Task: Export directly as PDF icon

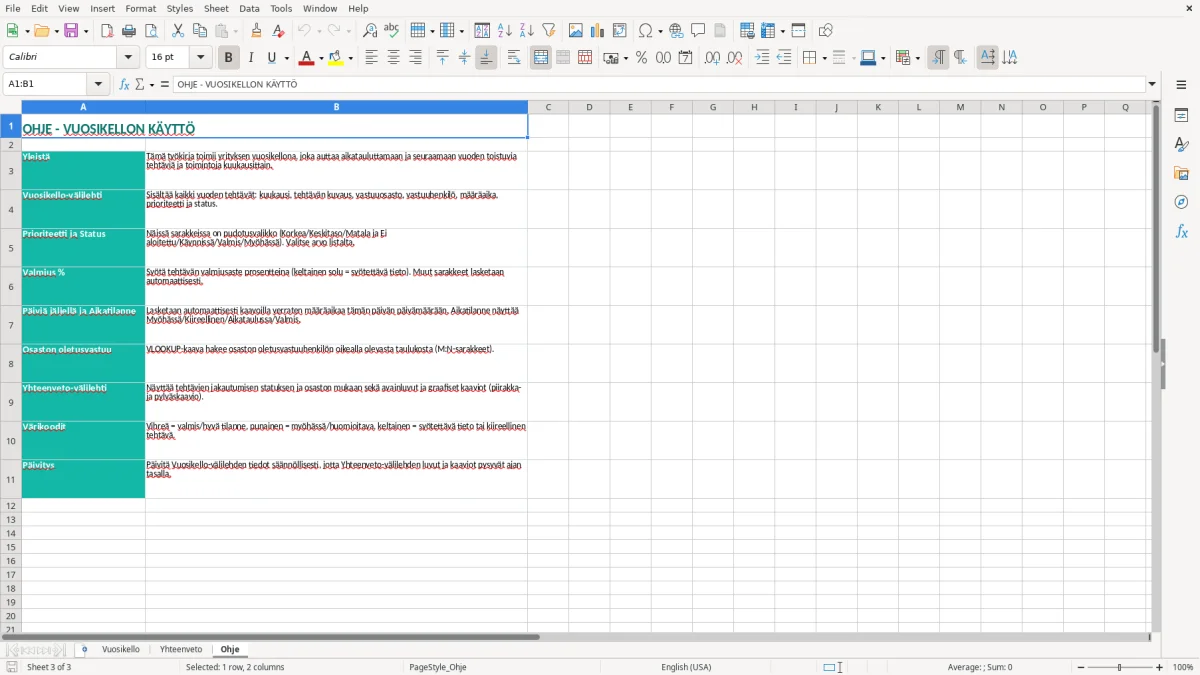Action: (x=107, y=31)
